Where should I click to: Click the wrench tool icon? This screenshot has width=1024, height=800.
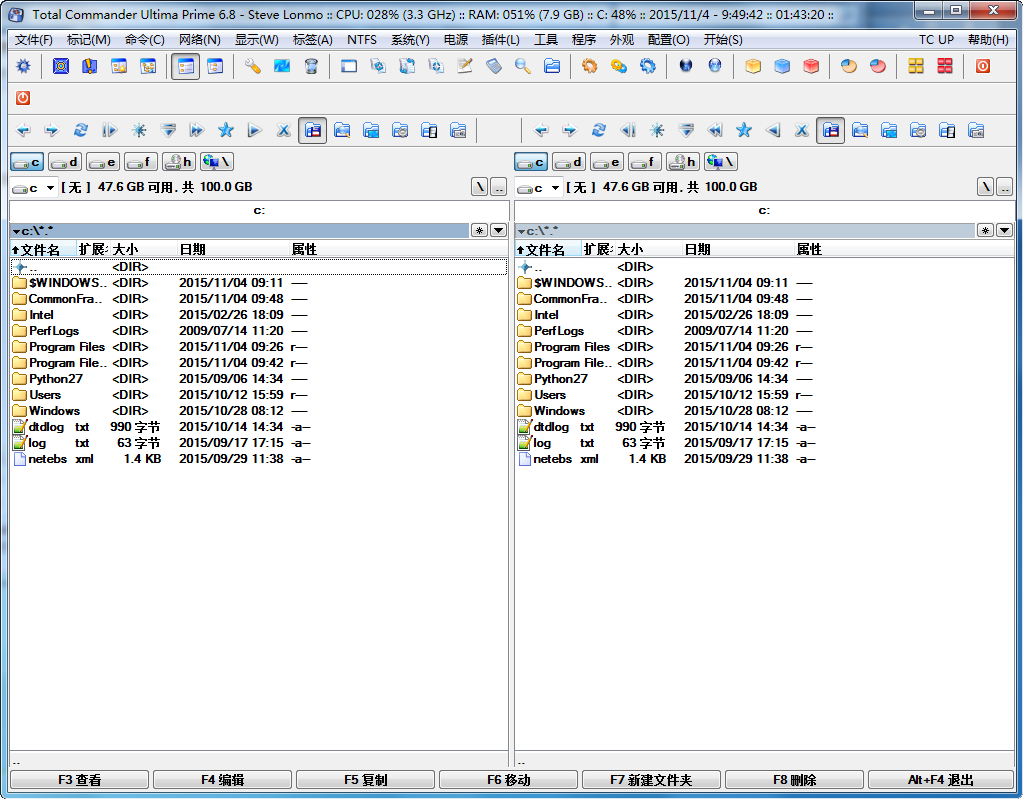(253, 66)
